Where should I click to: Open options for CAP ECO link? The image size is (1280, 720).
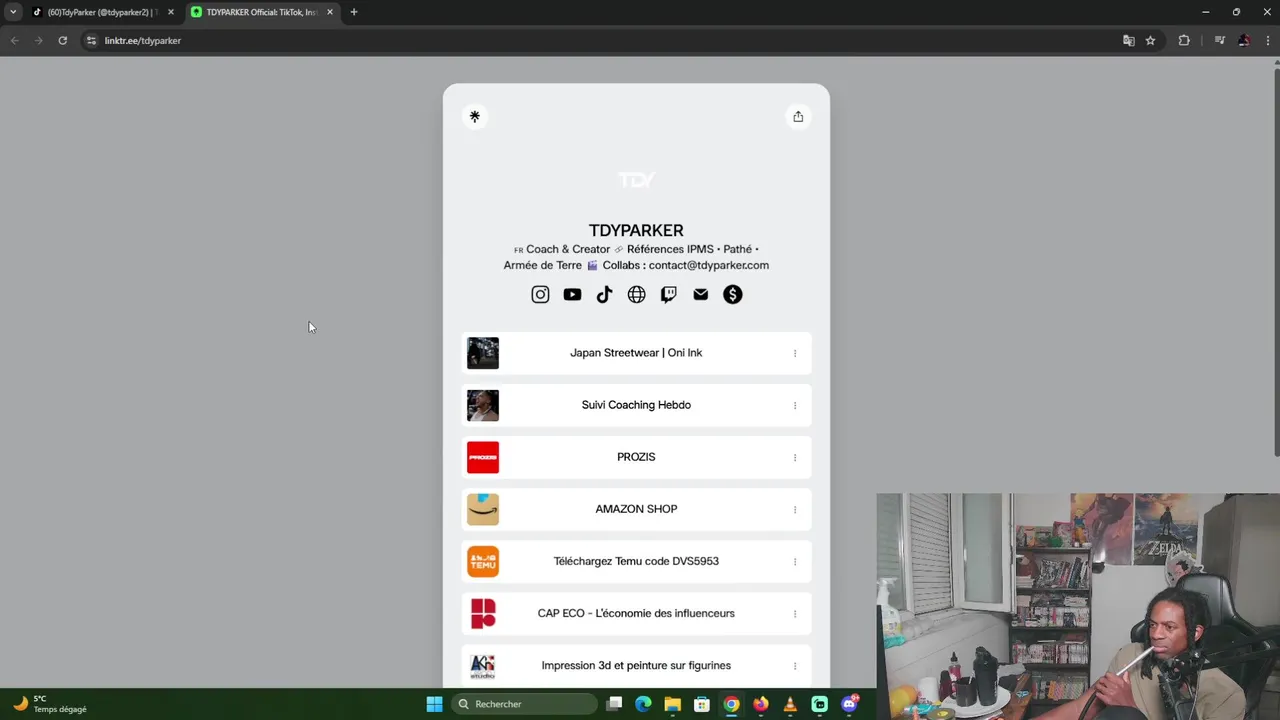coord(795,613)
